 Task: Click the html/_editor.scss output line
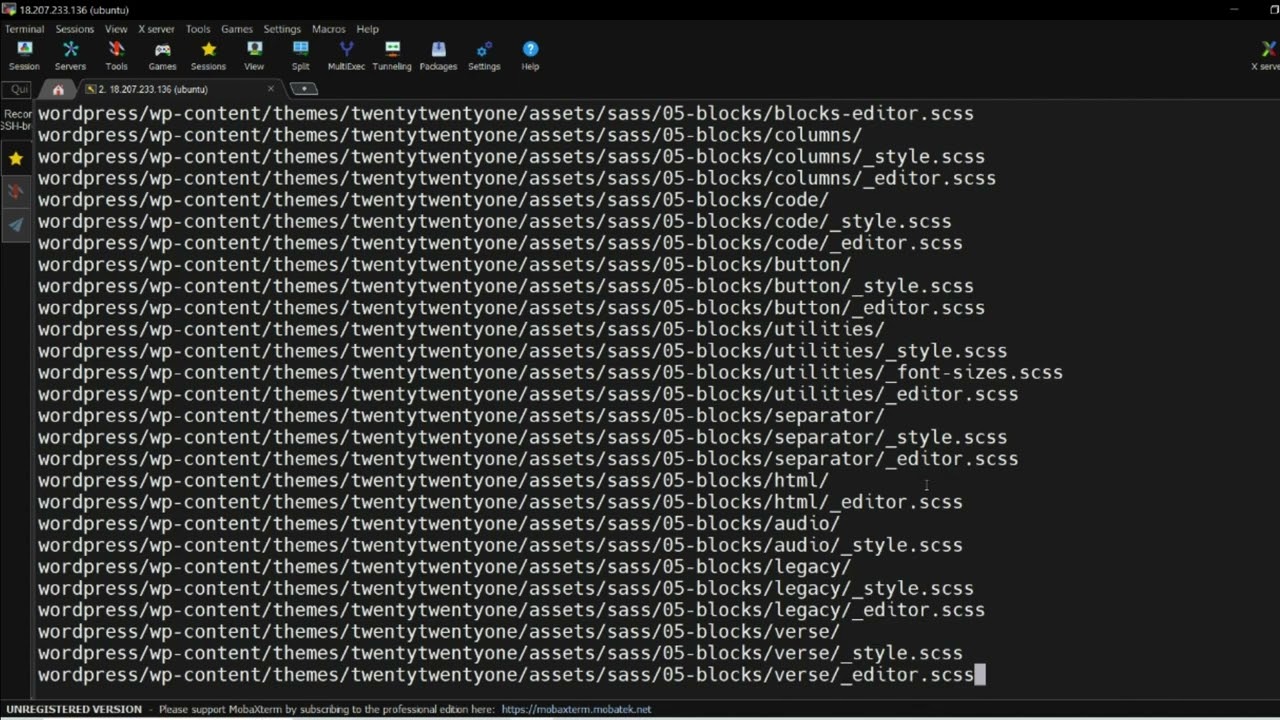coord(500,502)
